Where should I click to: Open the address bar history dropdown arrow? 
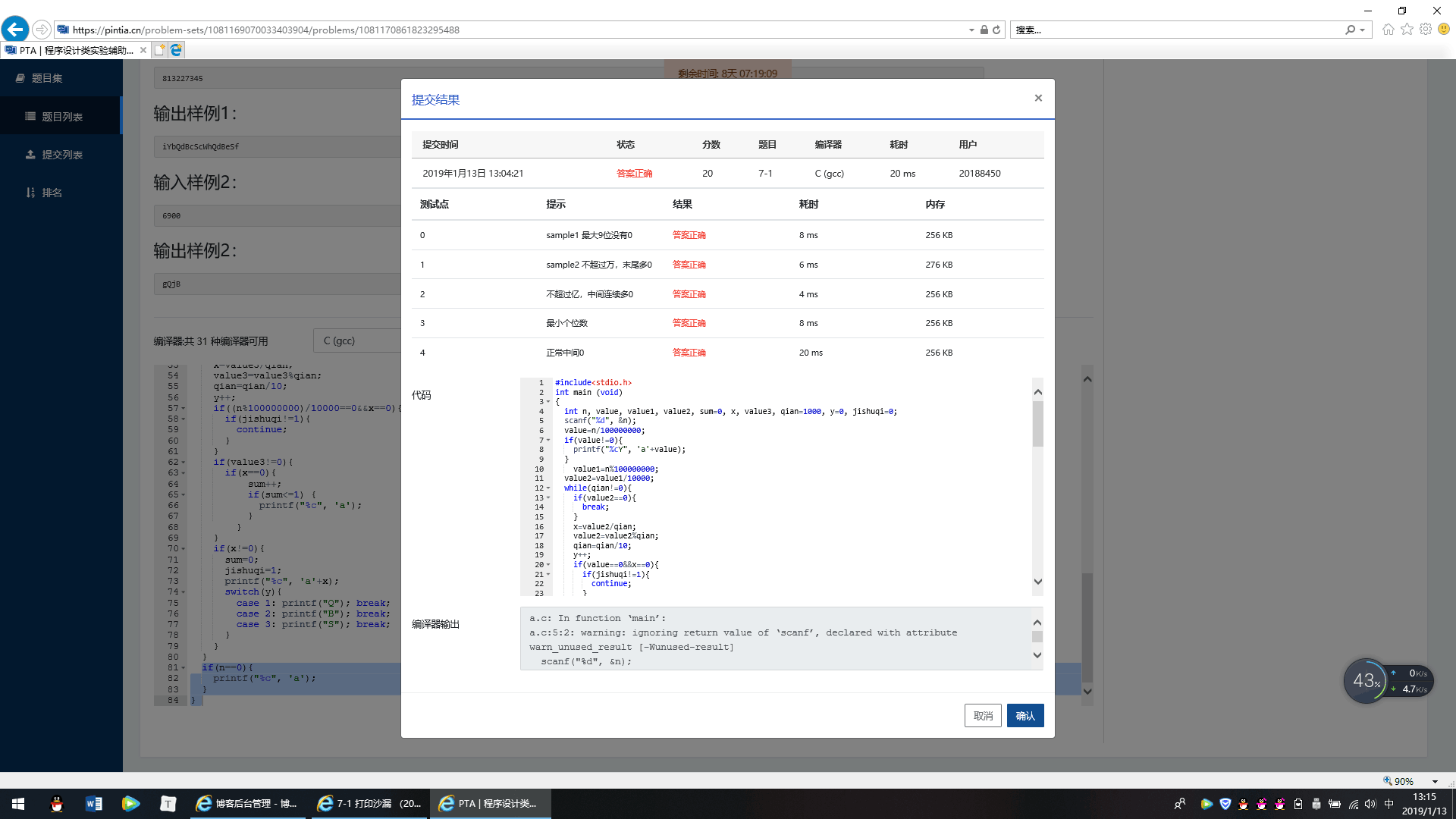(x=971, y=30)
